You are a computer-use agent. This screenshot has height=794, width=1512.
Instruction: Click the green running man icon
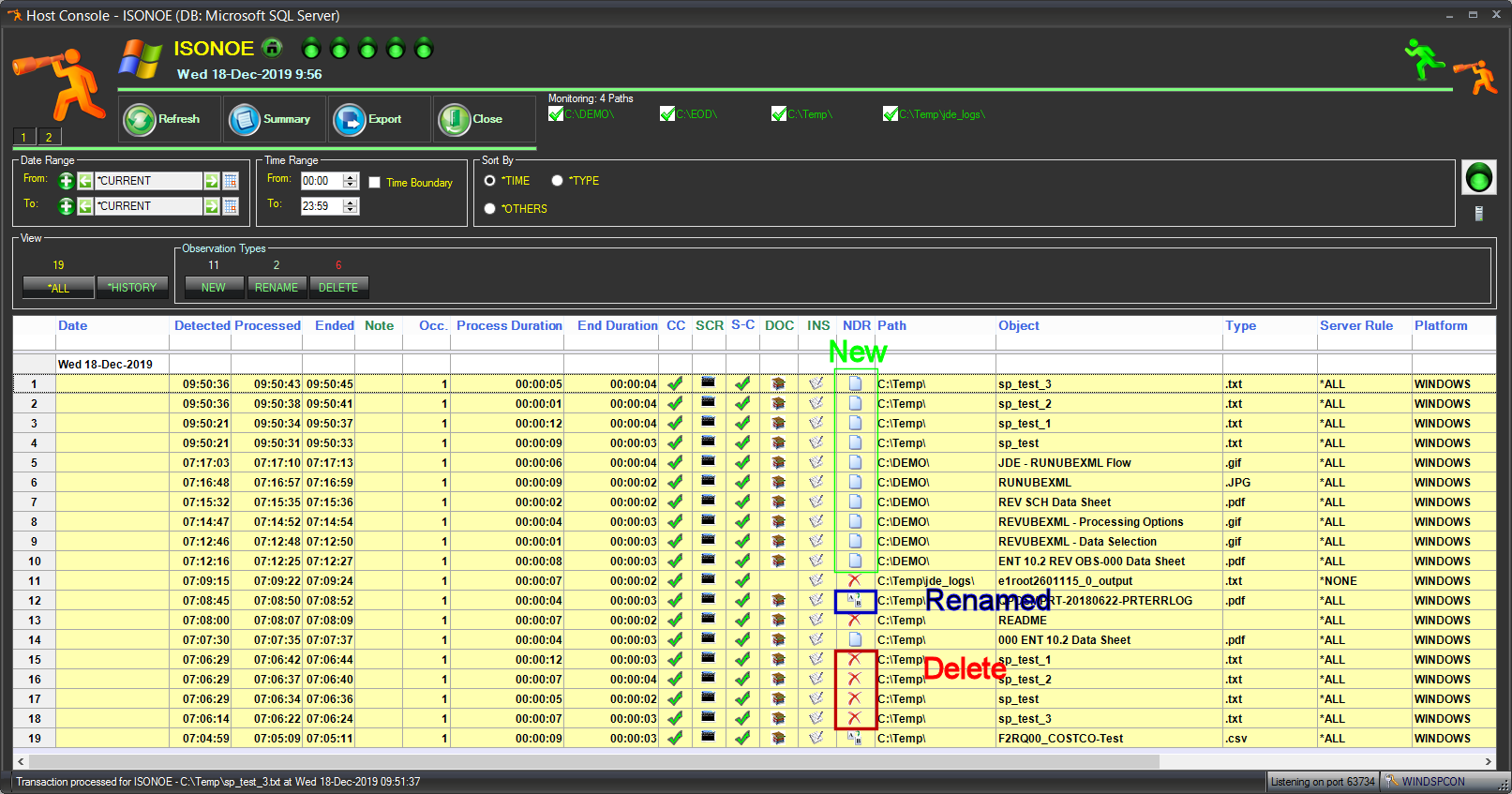pyautogui.click(x=1423, y=59)
